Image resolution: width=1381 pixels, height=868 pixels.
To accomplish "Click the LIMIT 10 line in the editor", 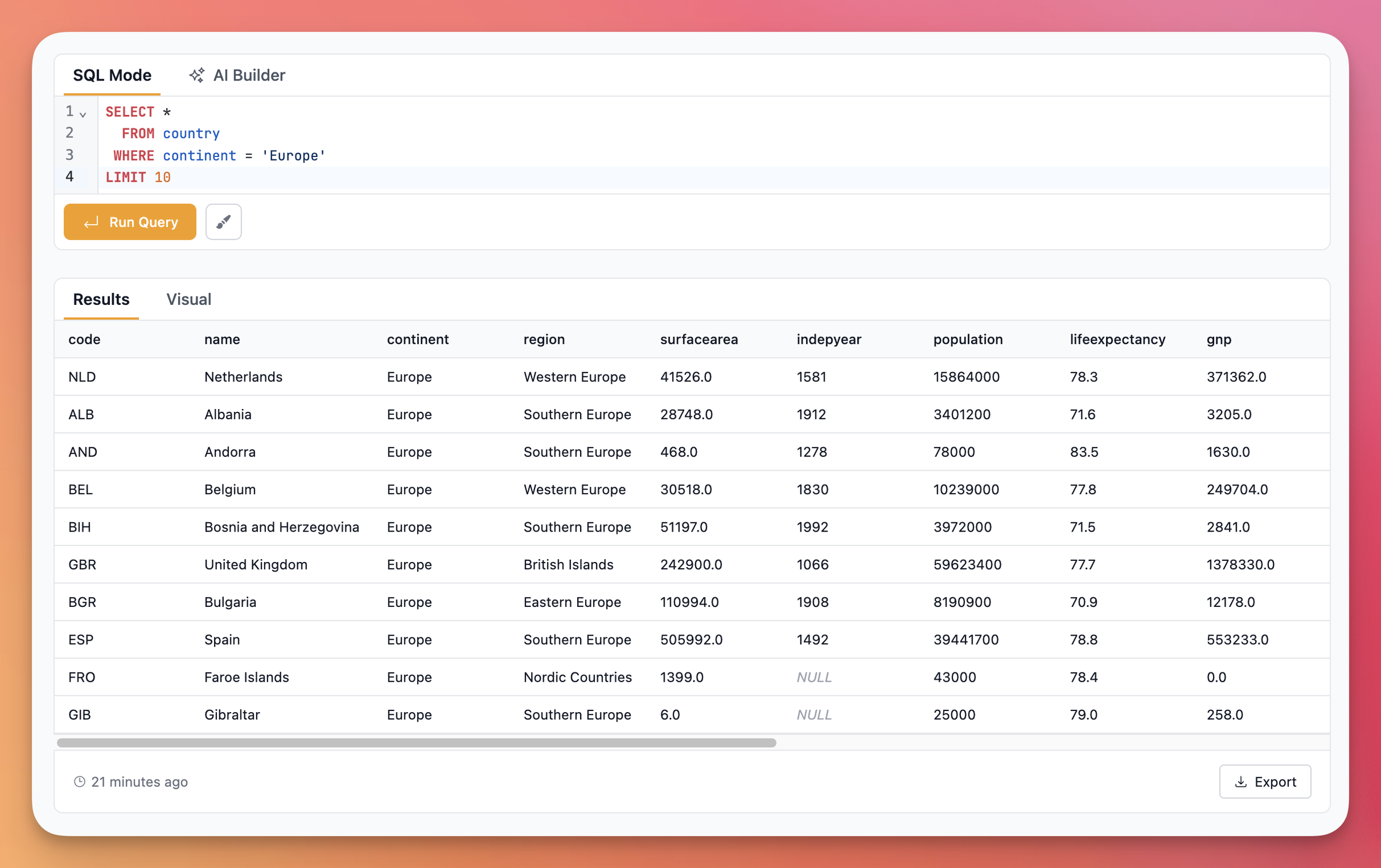I will 138,177.
